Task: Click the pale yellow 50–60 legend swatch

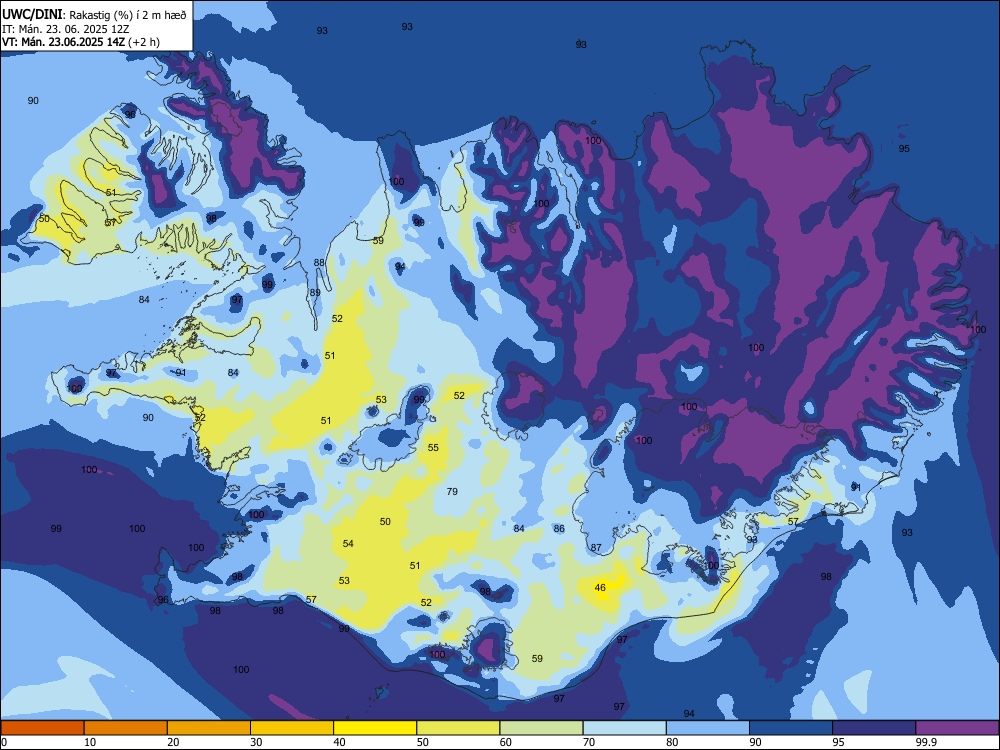Action: pyautogui.click(x=458, y=728)
